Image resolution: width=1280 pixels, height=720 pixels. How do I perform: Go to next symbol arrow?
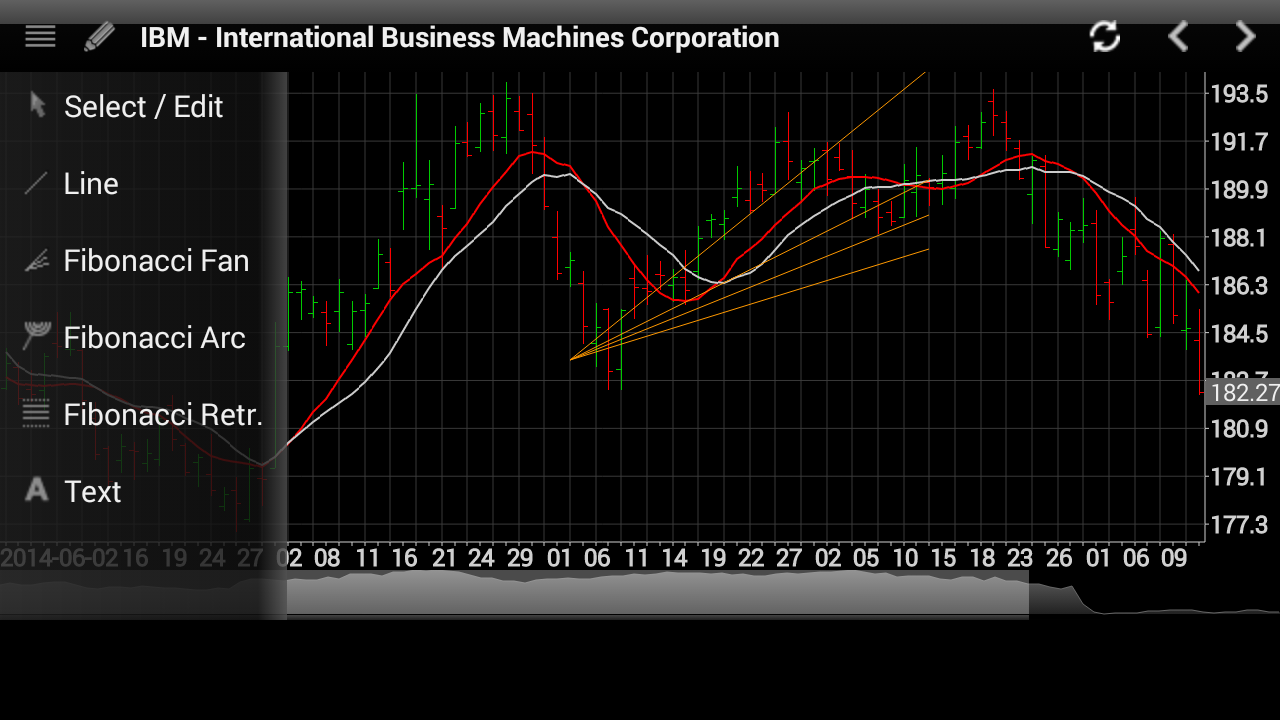1245,38
